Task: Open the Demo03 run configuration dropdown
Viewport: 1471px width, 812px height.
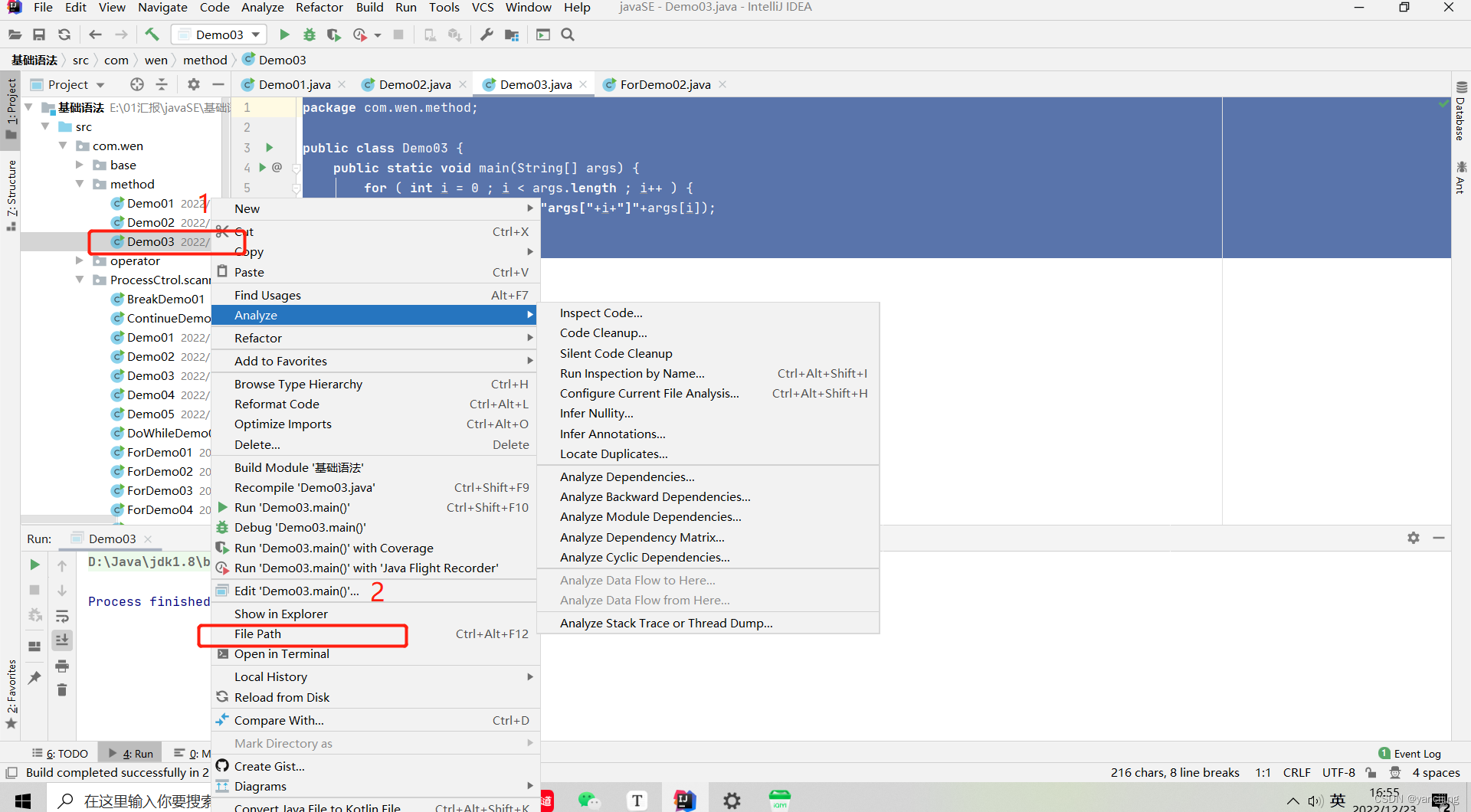Action: tap(219, 34)
